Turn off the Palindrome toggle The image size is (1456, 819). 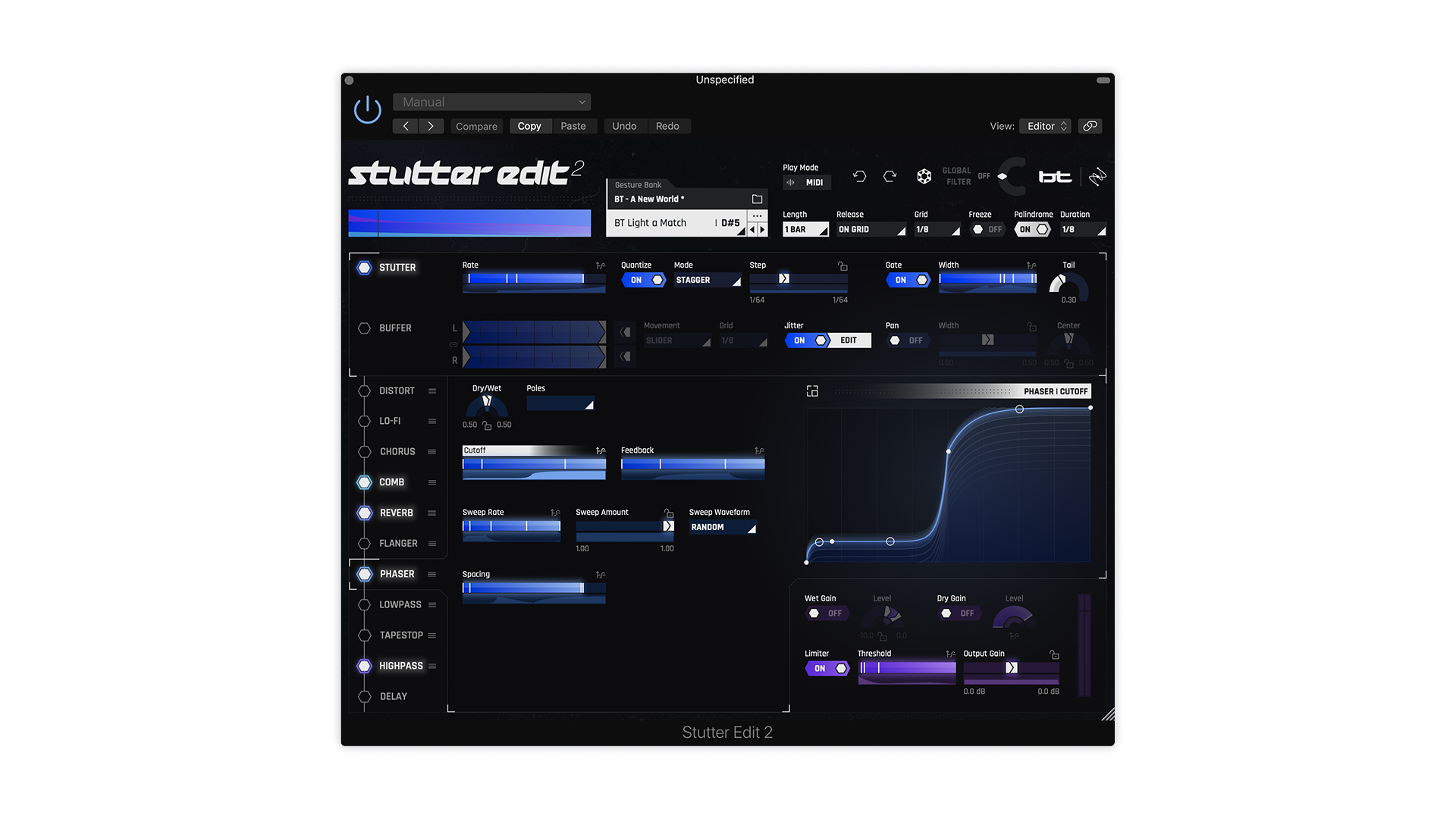pos(1033,229)
